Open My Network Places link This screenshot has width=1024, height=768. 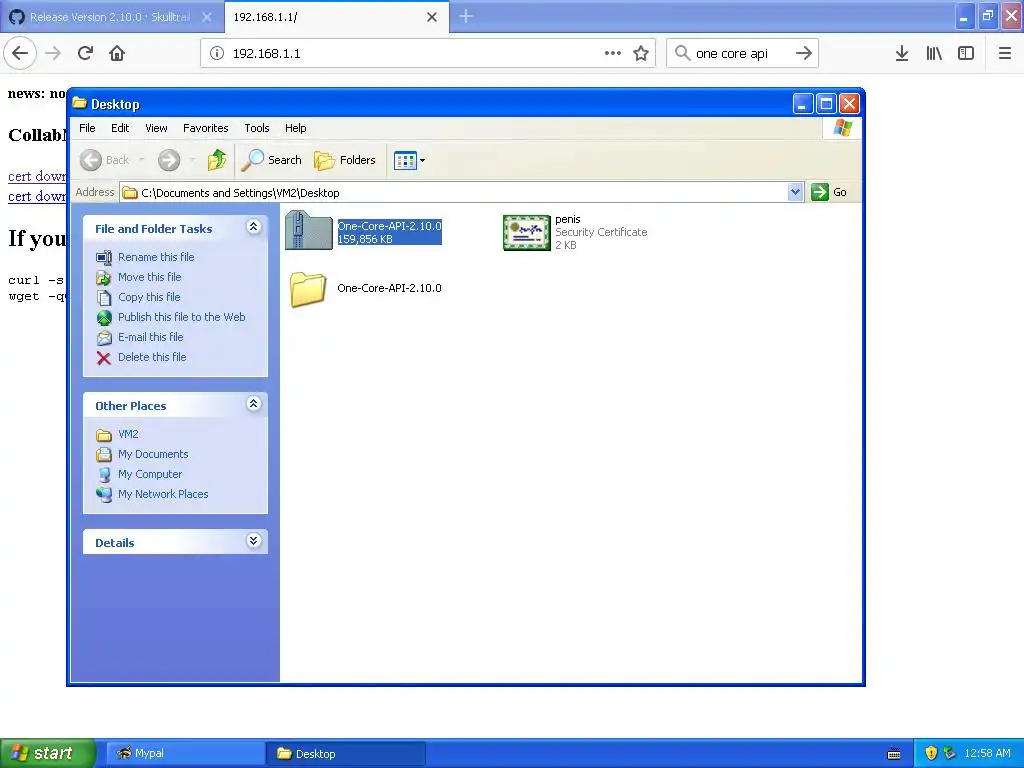pyautogui.click(x=163, y=494)
